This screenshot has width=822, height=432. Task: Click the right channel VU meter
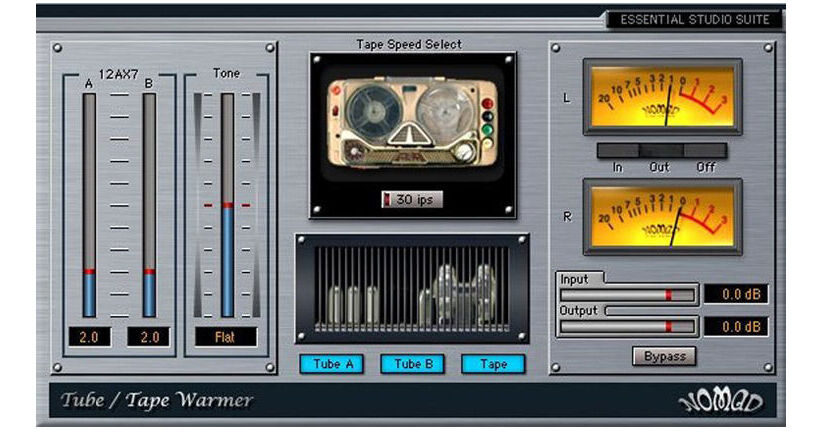pyautogui.click(x=663, y=217)
